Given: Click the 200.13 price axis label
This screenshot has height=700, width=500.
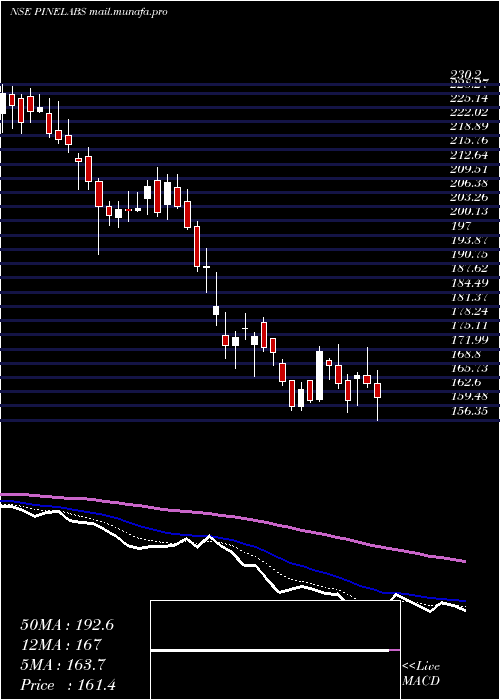Looking at the screenshot, I should pos(469,212).
